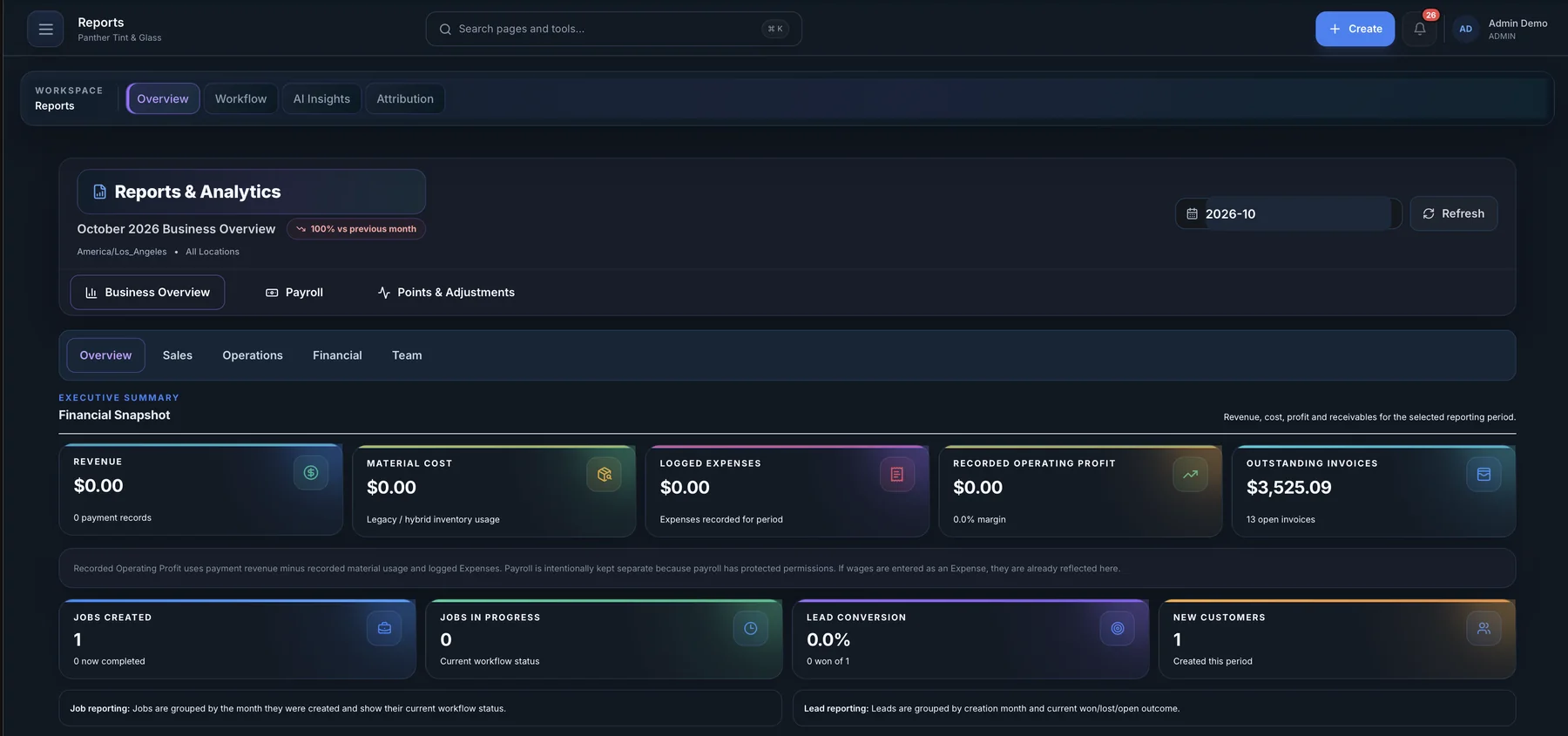Click the 0.0% margin text
This screenshot has height=736, width=1568.
[979, 520]
